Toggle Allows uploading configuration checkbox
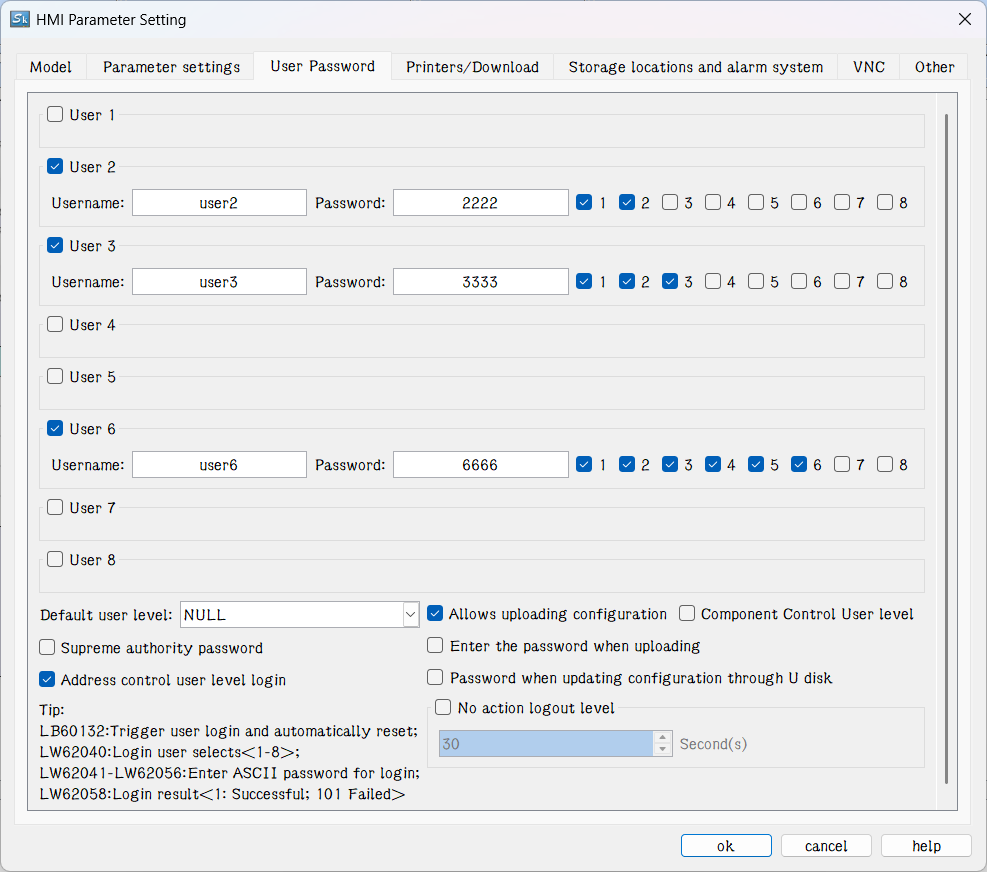The image size is (987, 872). coord(435,614)
